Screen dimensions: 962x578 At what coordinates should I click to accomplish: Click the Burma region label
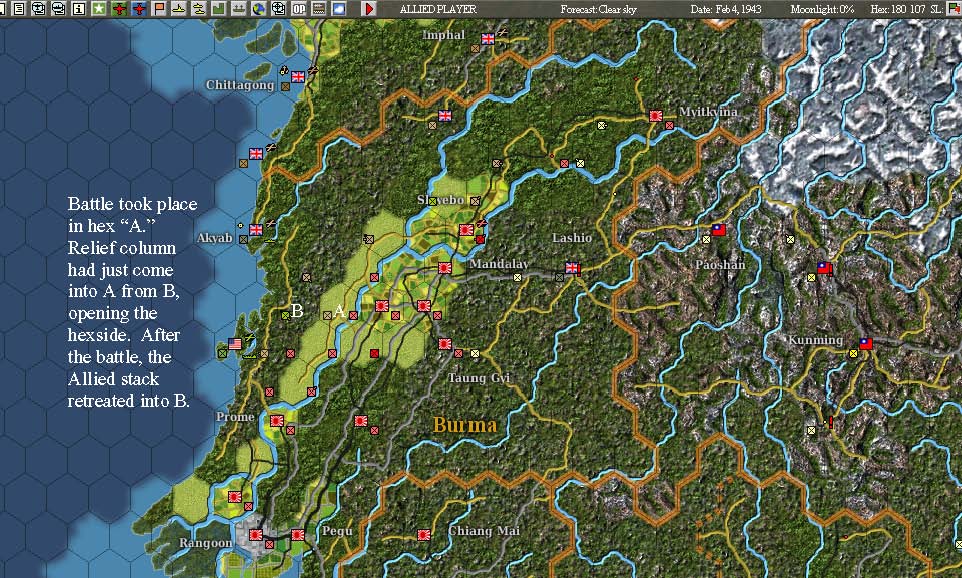coord(465,425)
